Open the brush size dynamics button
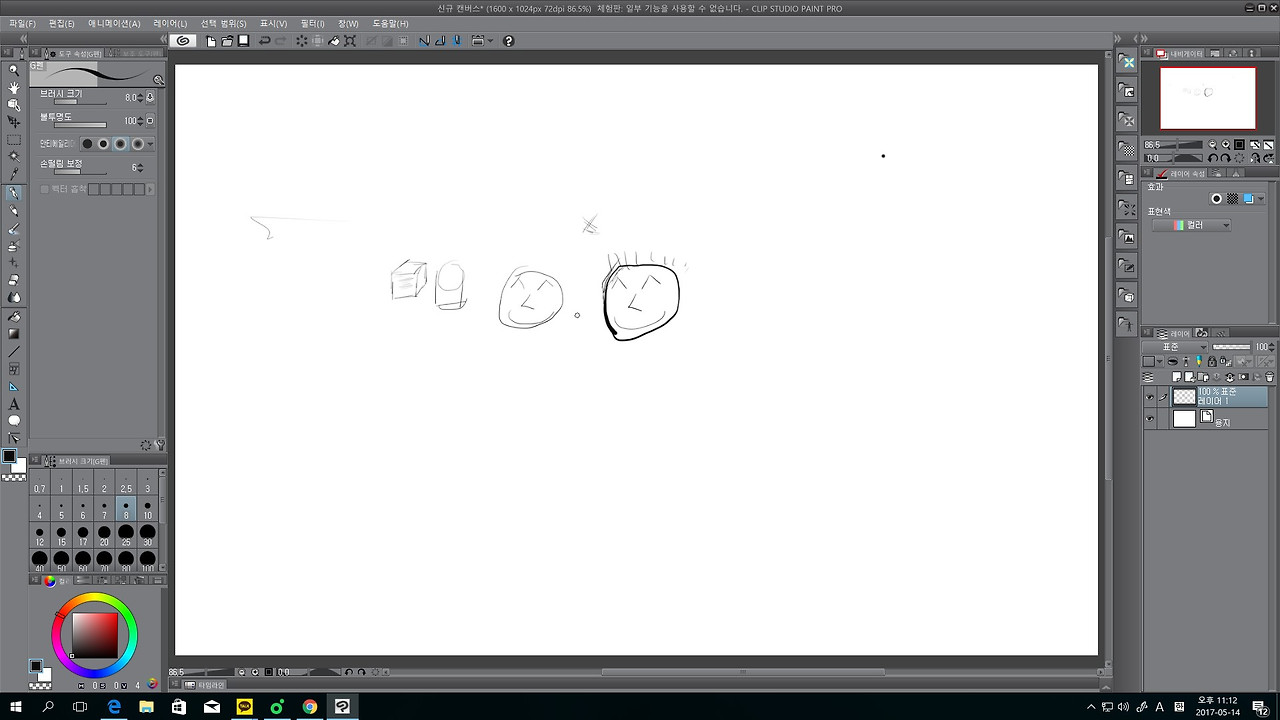The image size is (1280, 720). point(150,98)
